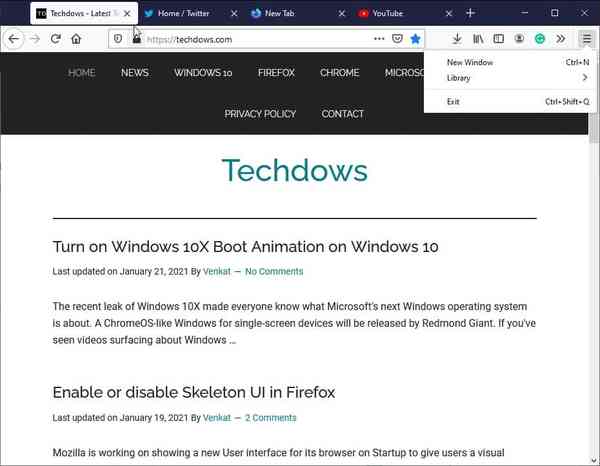Close the YouTube tab
Screen dimensions: 600x466
(449, 13)
